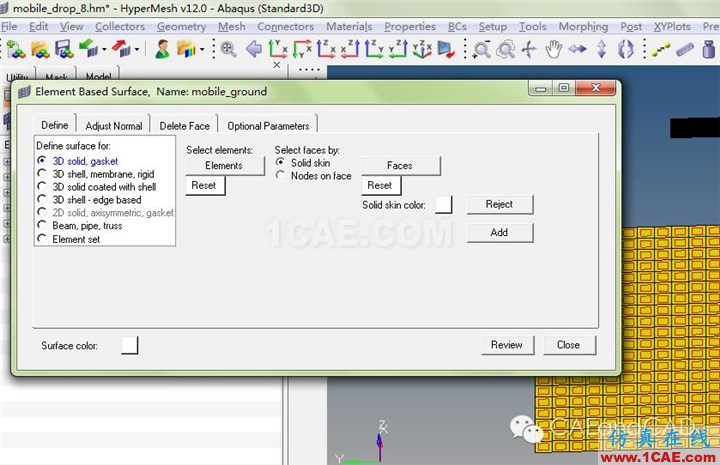Click the Save Model disk icon
Image resolution: width=720 pixels, height=465 pixels.
[x=63, y=49]
